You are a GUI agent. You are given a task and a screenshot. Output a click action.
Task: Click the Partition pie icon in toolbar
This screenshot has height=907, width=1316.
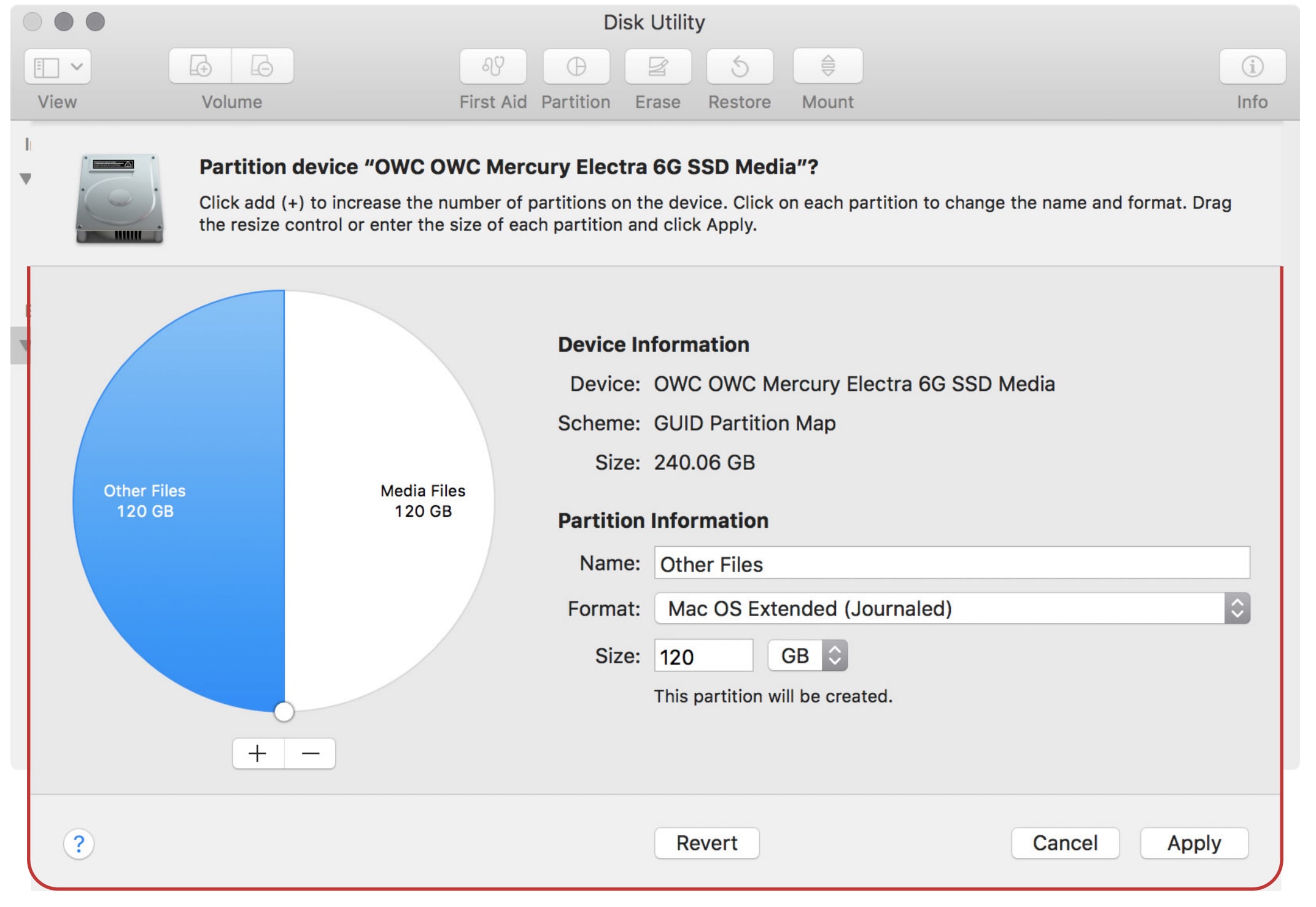tap(576, 66)
